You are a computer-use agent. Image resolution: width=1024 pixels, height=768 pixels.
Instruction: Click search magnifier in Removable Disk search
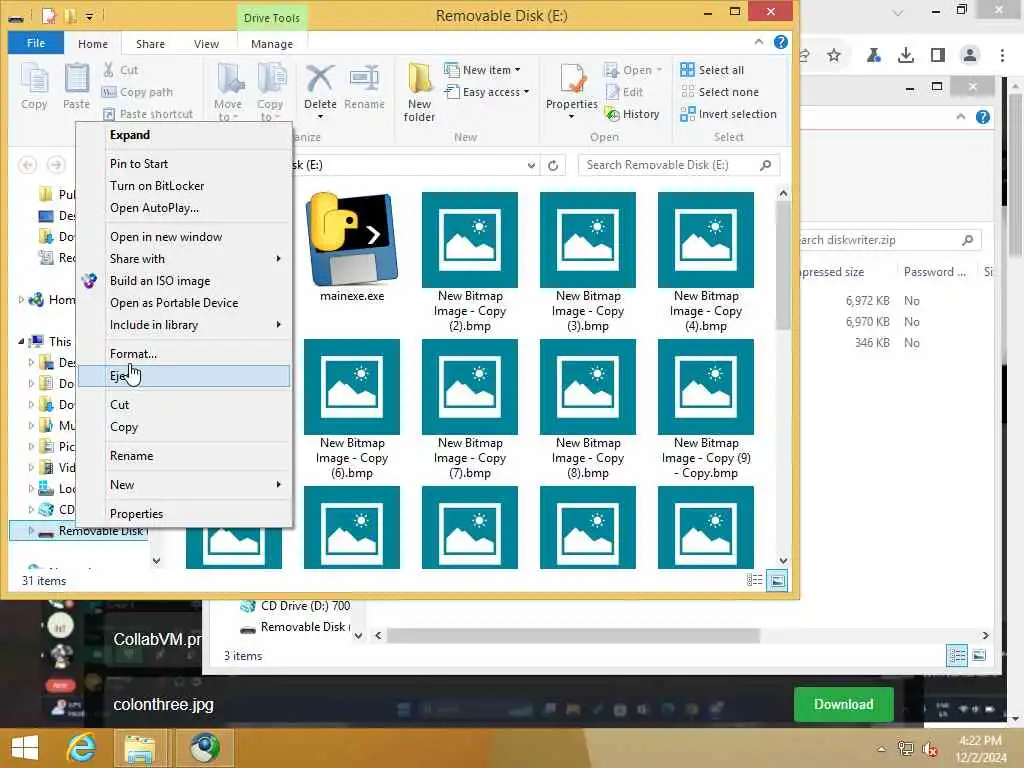pos(765,165)
